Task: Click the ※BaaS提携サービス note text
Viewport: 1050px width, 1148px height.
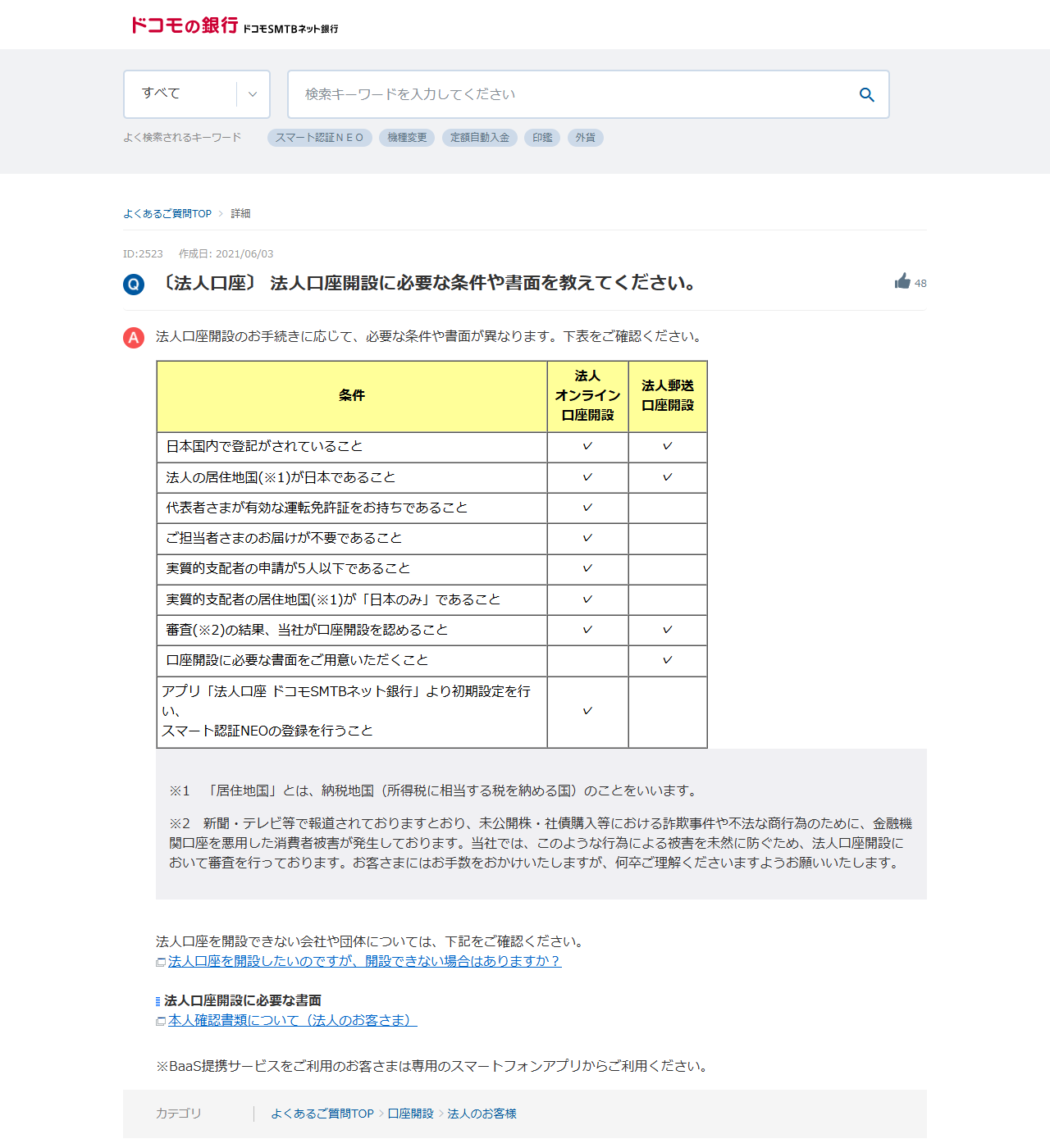Action: 432,1066
